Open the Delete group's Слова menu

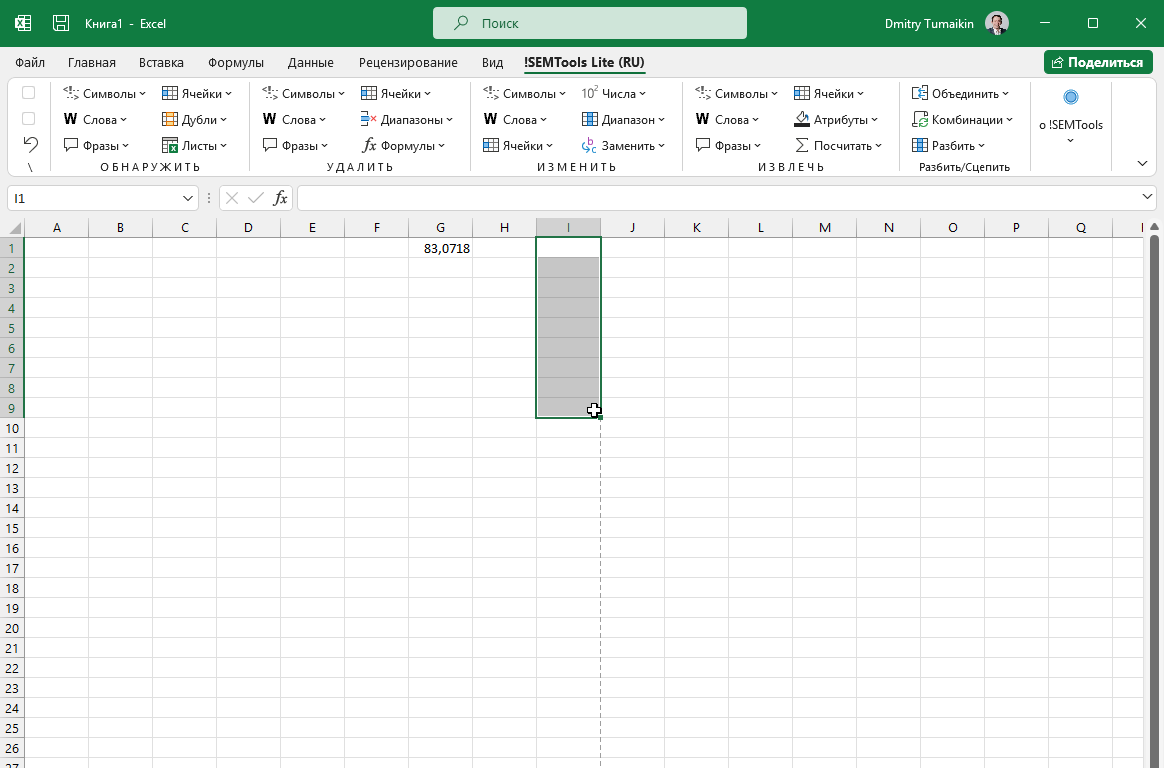(294, 119)
